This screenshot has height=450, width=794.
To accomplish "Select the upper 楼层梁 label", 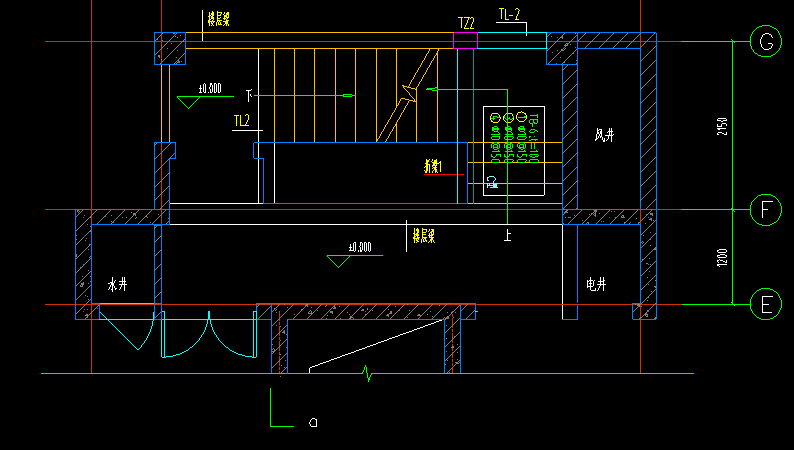I will point(219,20).
